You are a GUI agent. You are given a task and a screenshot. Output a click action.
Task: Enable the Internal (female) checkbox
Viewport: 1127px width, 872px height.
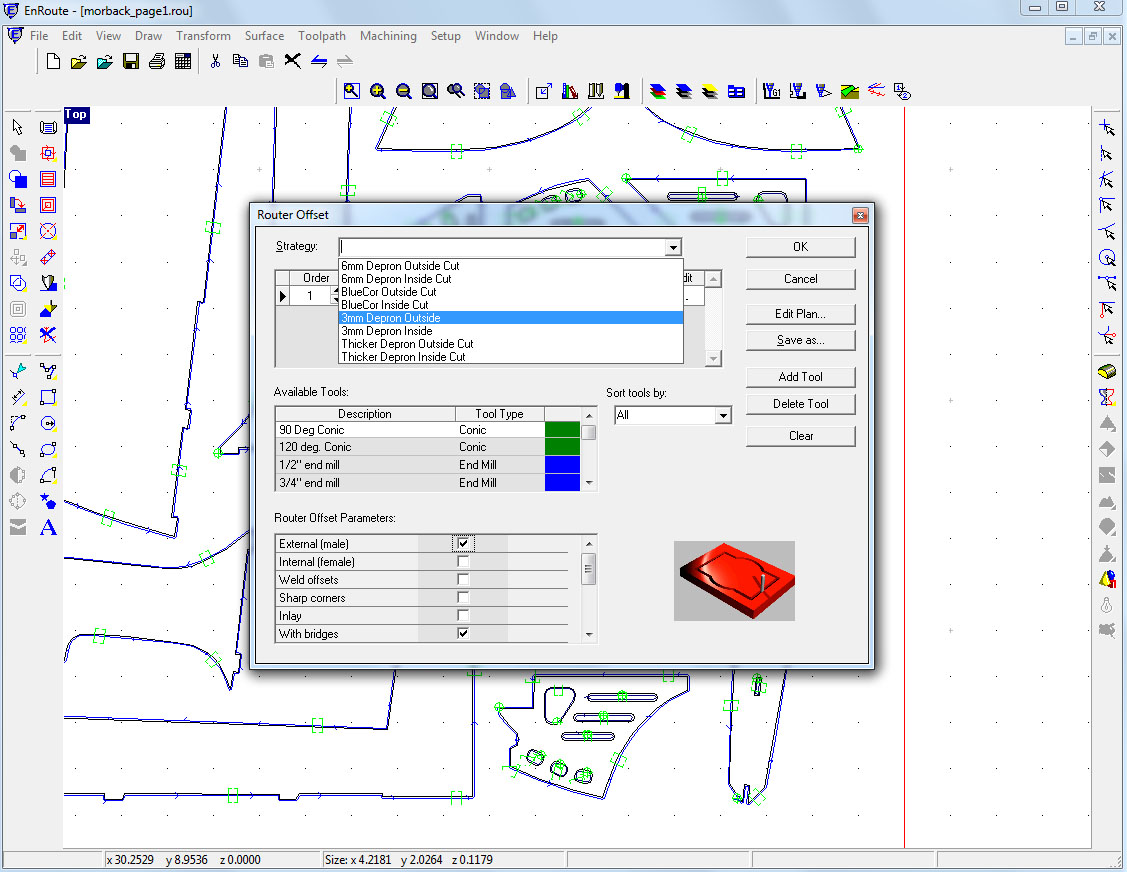point(463,562)
